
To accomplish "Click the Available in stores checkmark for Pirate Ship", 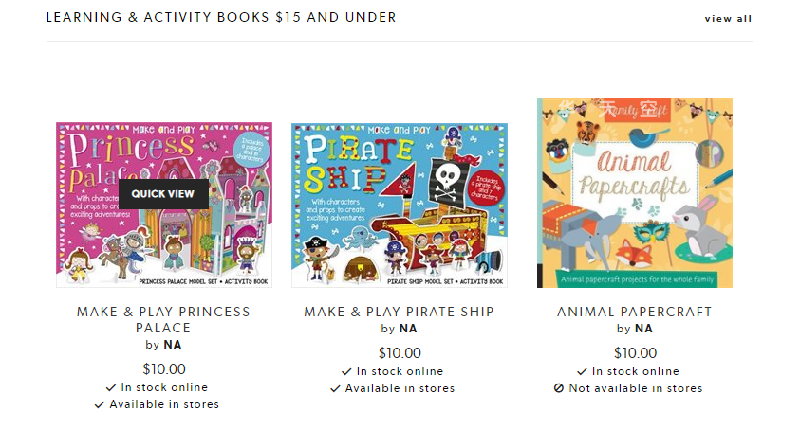I will click(x=335, y=388).
